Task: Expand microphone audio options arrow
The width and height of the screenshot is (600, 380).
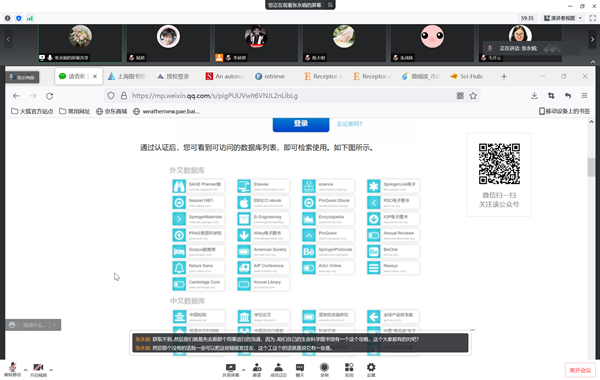Action: 25,370
